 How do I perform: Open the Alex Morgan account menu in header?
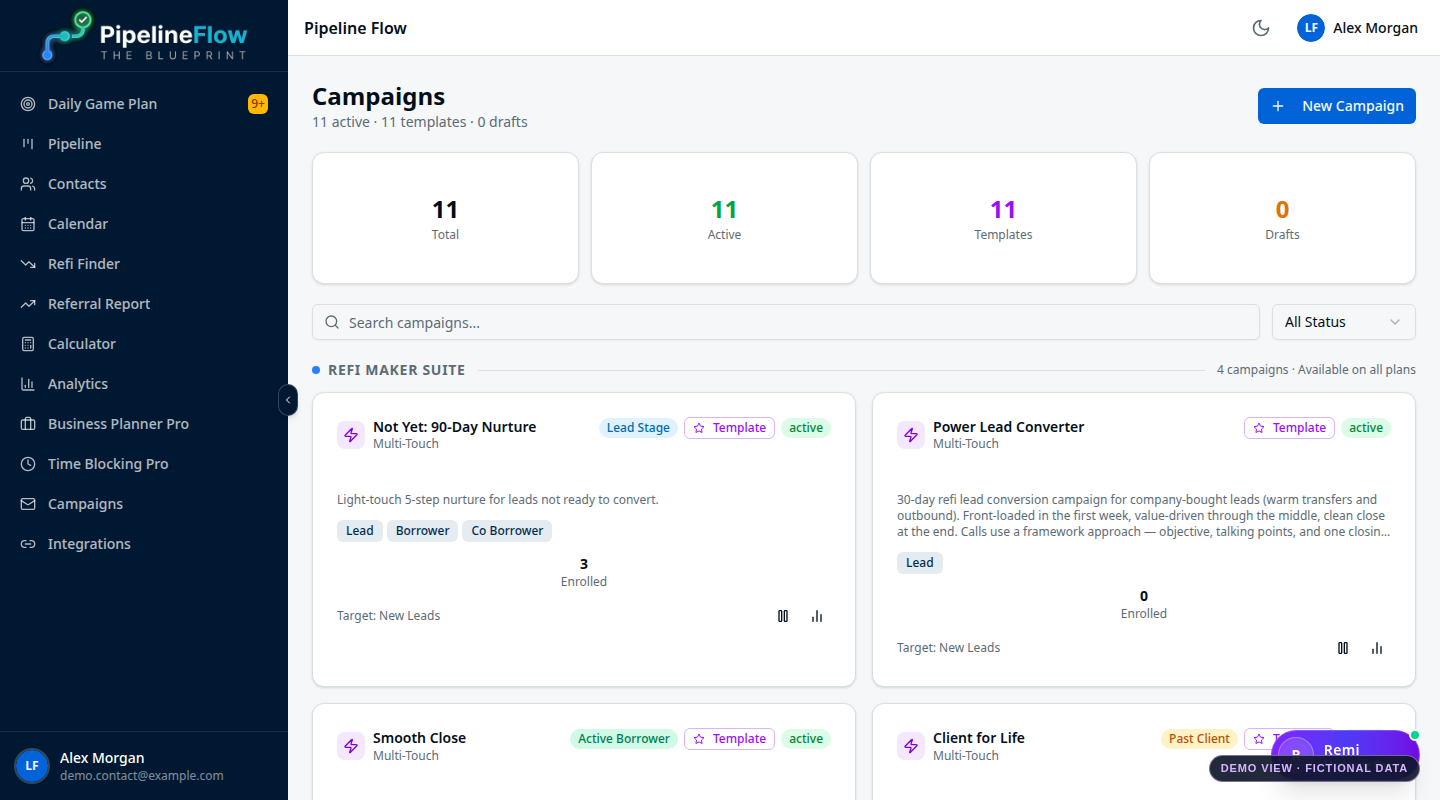1357,28
